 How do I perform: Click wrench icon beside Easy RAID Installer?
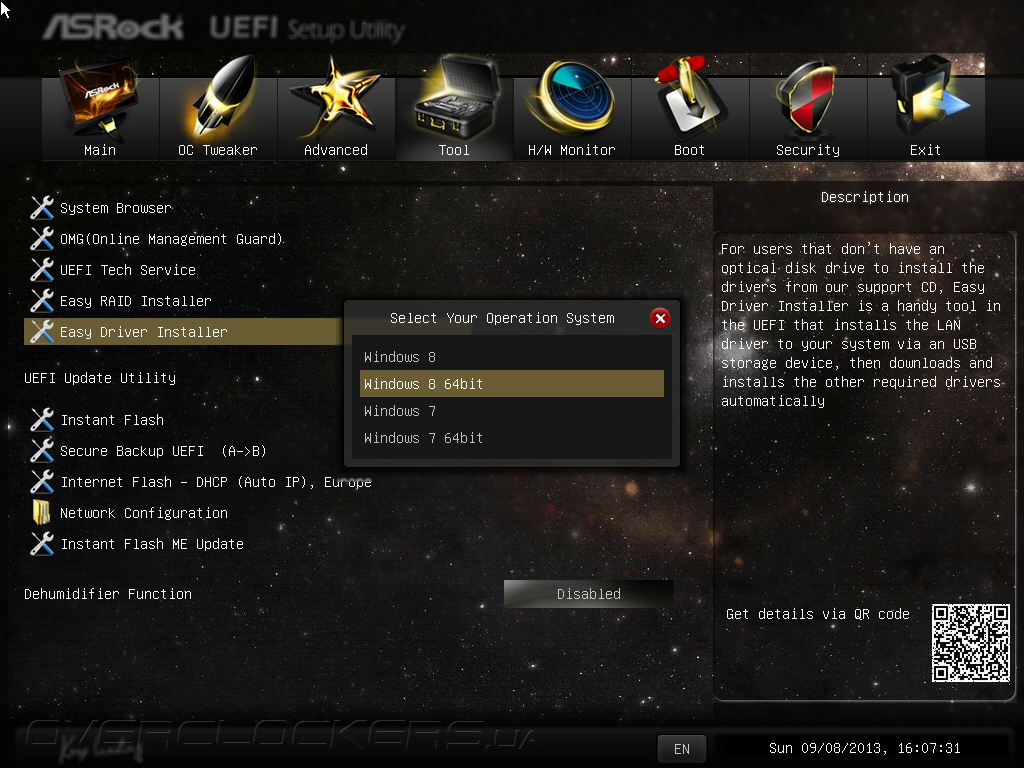(x=42, y=301)
